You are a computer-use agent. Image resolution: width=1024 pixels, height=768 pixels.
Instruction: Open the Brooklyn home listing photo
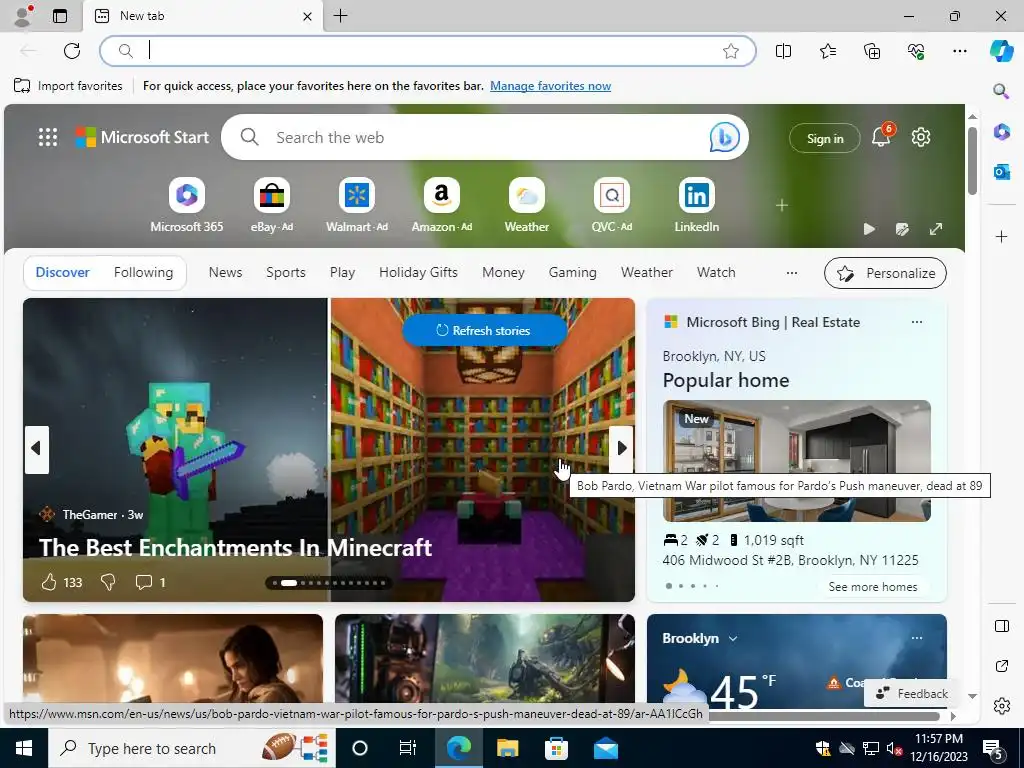(x=797, y=460)
